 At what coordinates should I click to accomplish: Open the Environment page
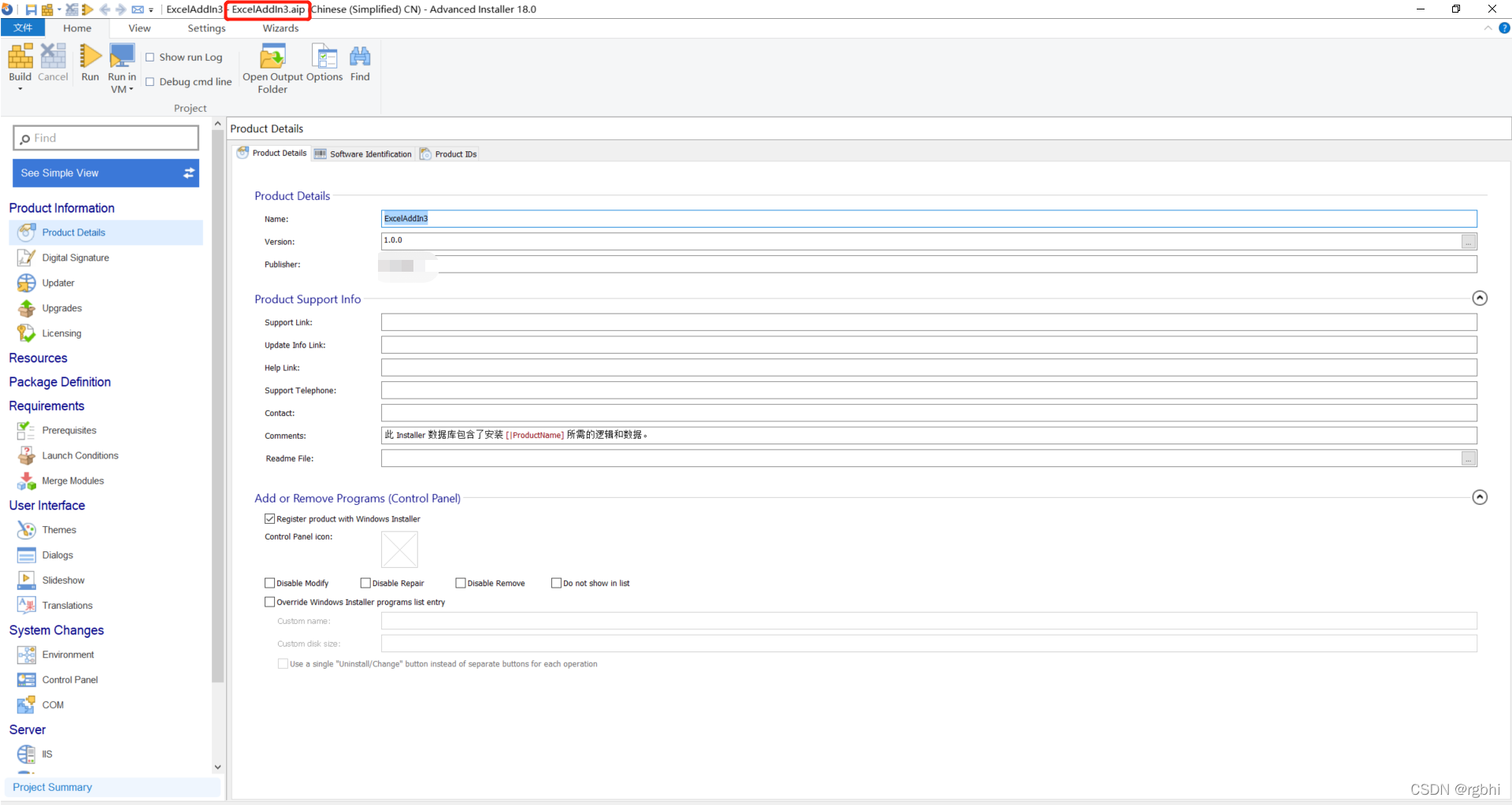coord(69,655)
